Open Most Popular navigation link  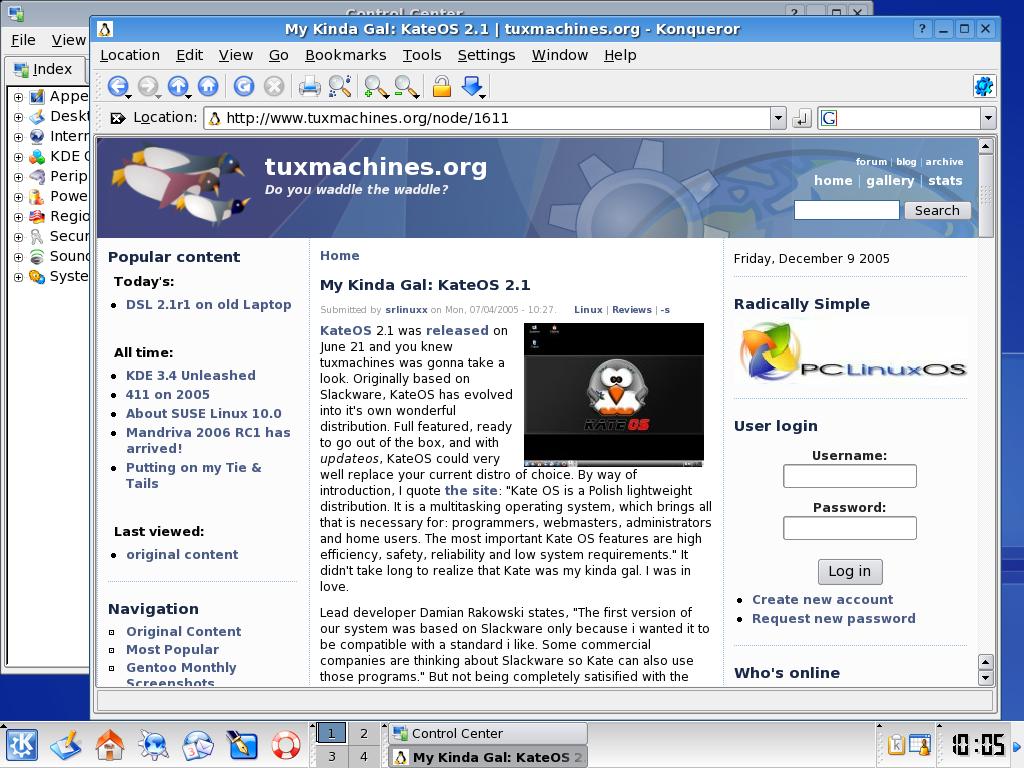(x=172, y=649)
